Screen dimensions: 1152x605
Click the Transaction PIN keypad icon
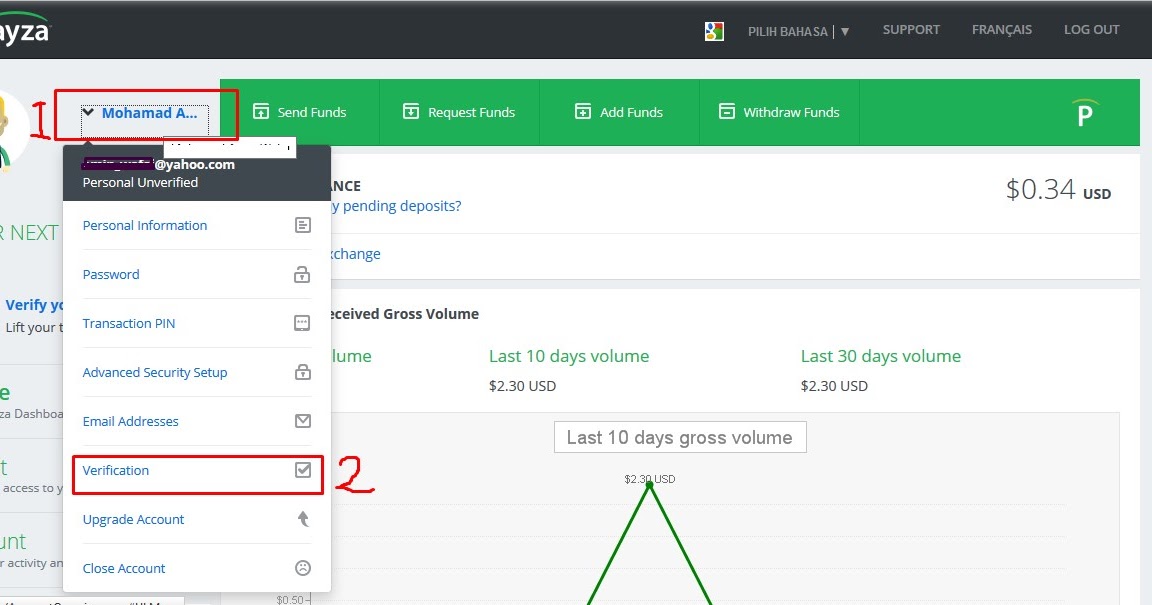[302, 323]
